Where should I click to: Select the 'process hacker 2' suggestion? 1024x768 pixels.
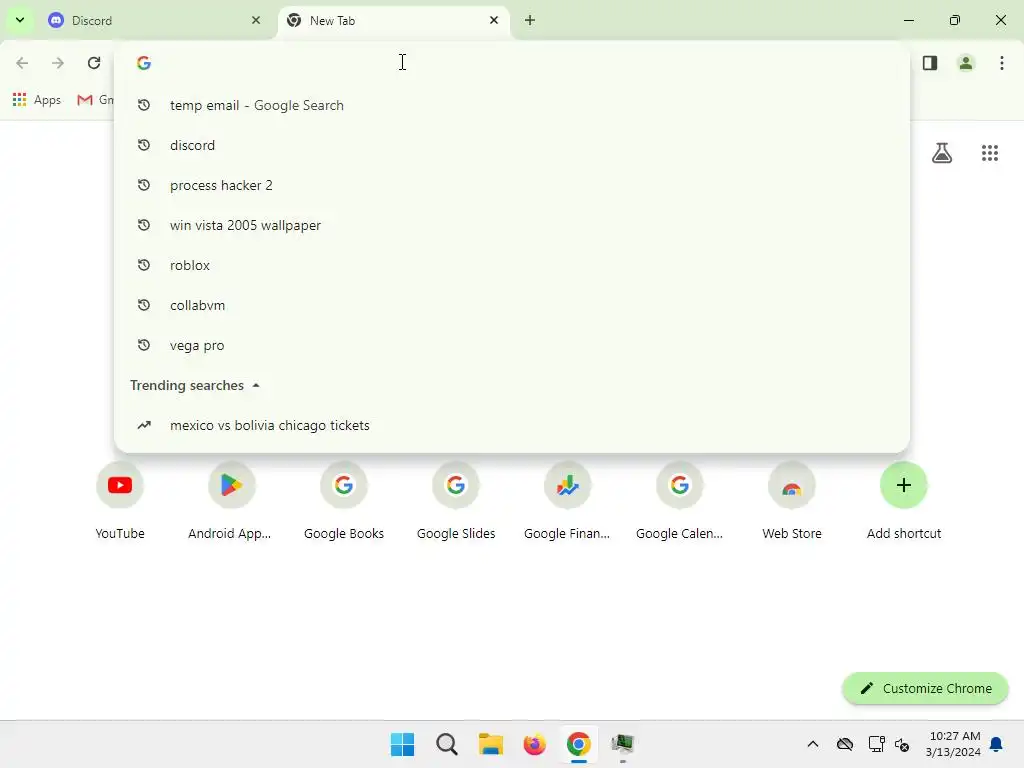[511, 185]
